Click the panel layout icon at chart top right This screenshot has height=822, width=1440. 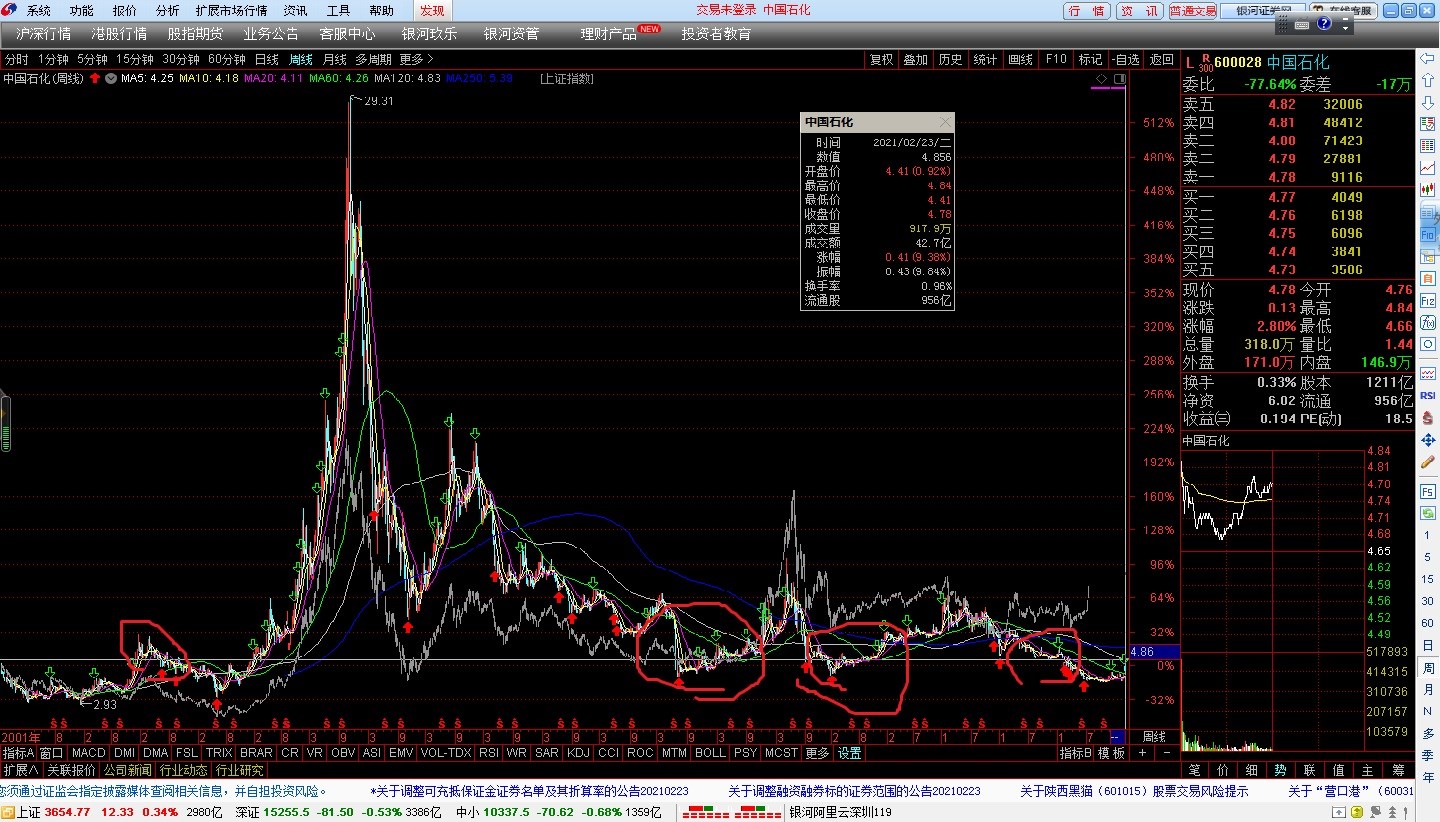[1120, 79]
